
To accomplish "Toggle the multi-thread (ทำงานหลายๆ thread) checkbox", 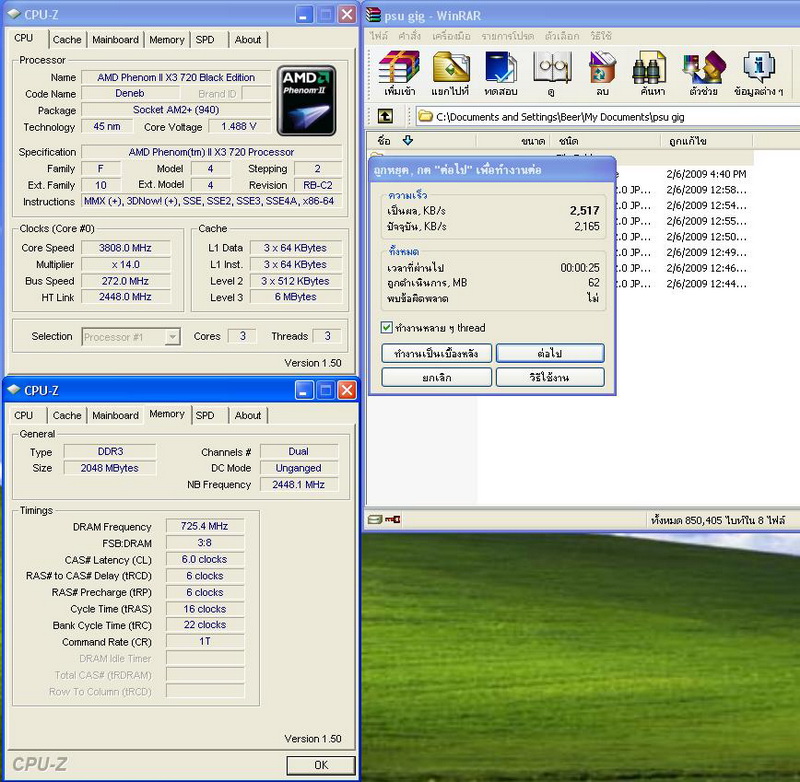I will point(387,328).
